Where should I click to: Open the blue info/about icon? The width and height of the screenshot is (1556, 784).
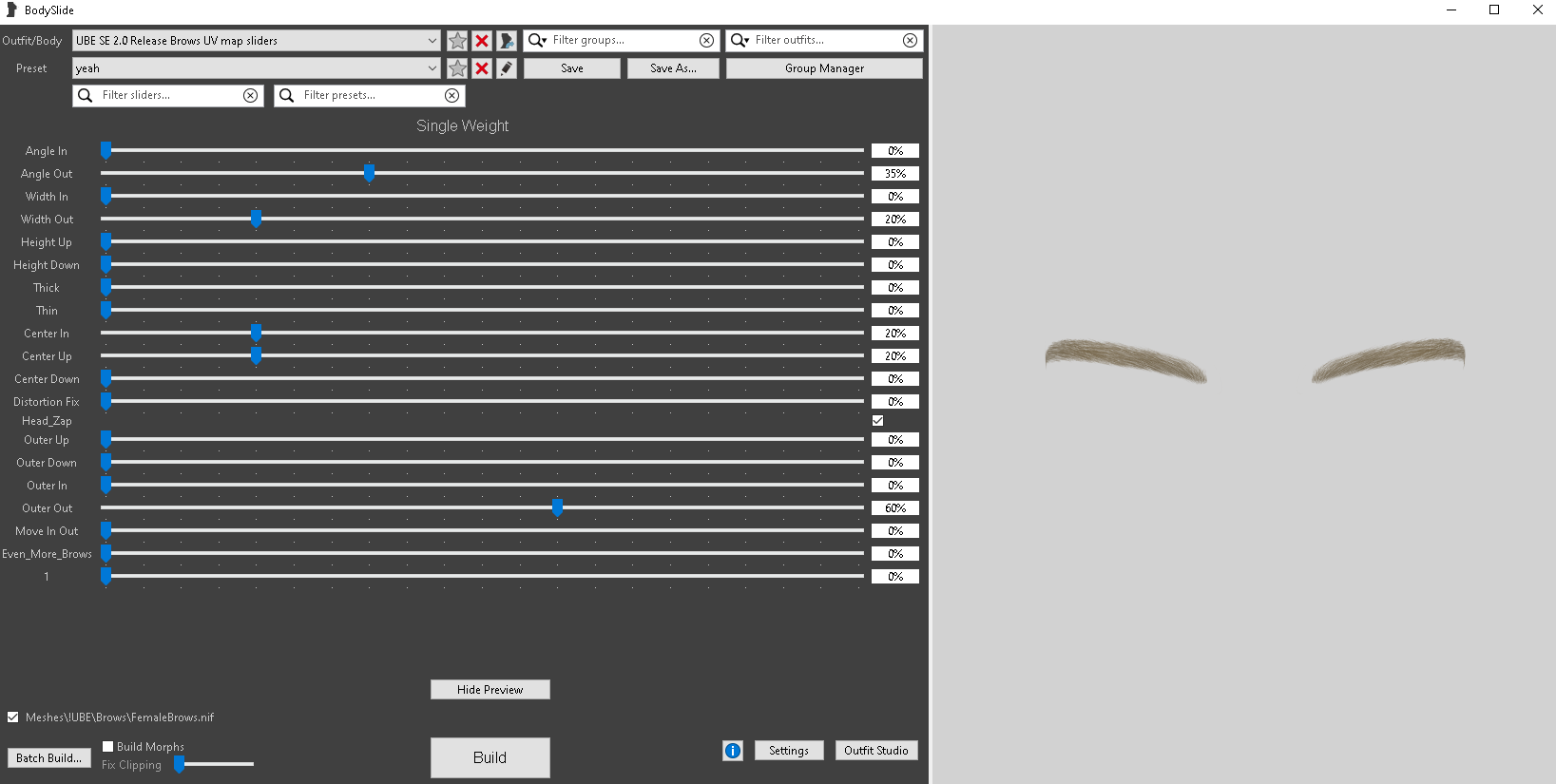pos(733,751)
